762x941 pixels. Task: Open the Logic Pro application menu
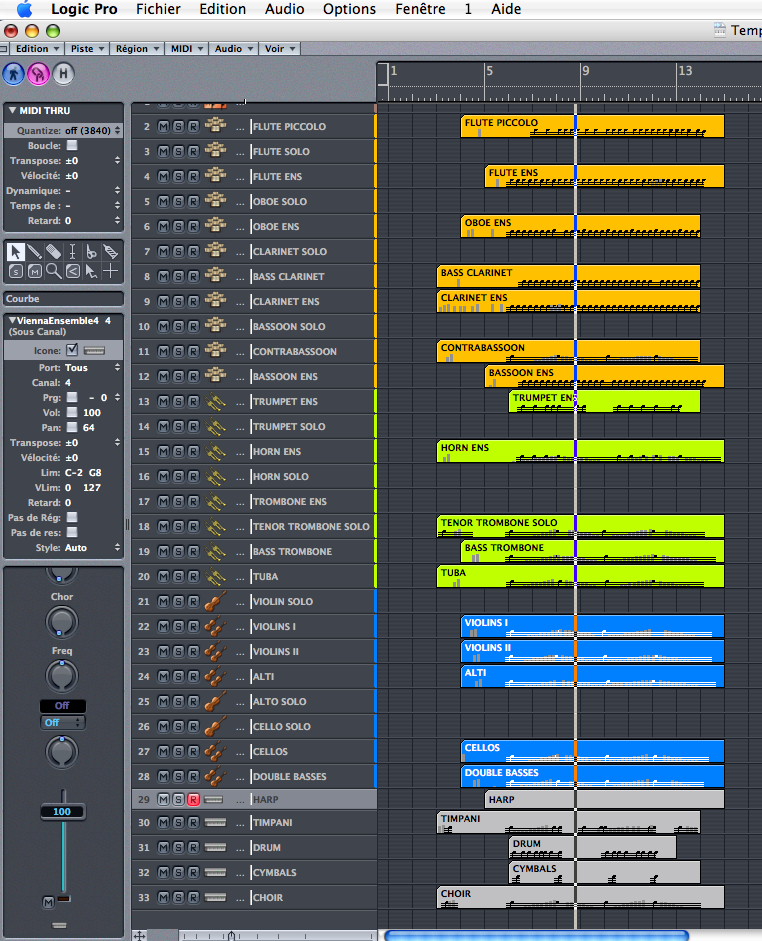(84, 9)
